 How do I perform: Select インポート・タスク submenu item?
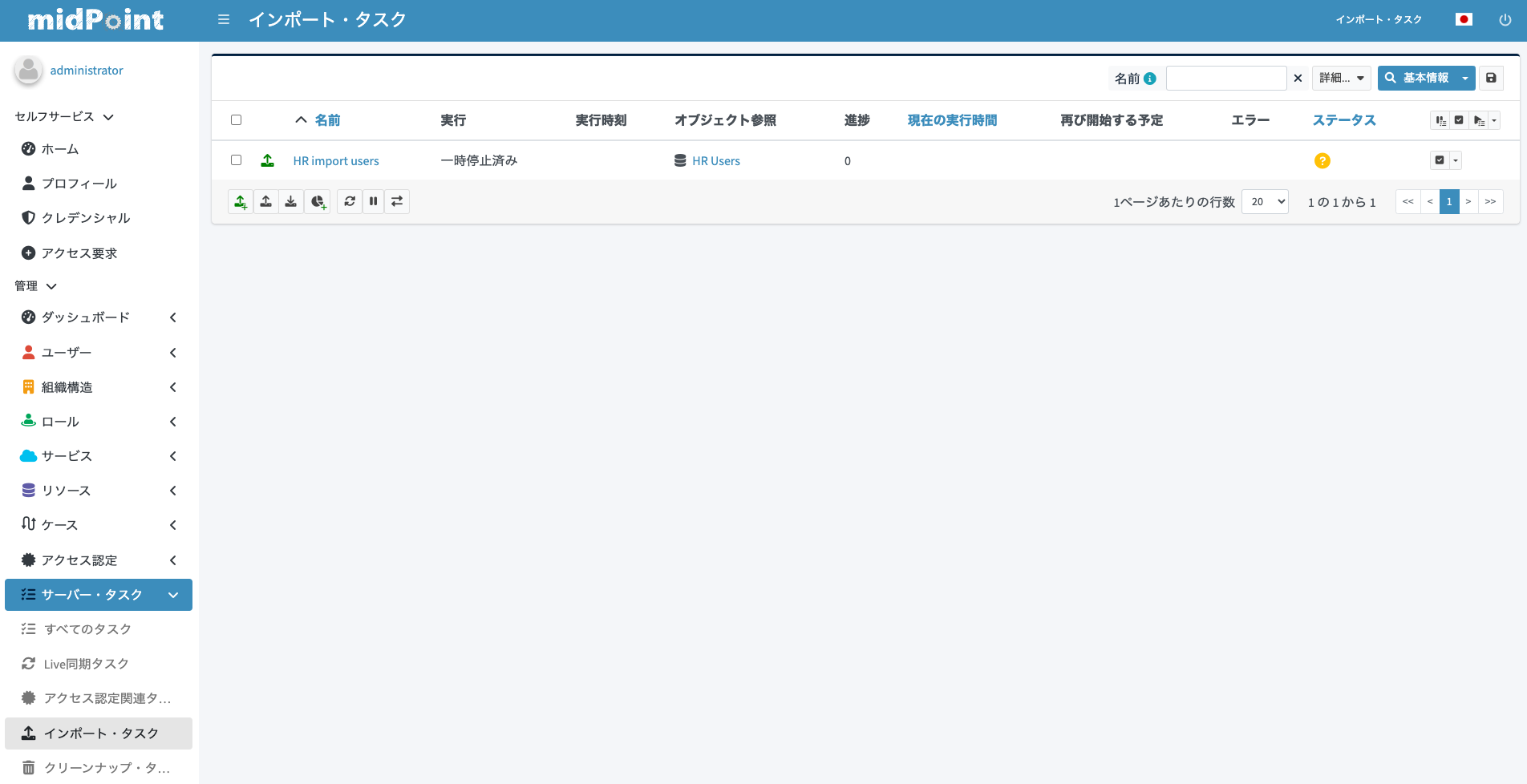(x=99, y=733)
